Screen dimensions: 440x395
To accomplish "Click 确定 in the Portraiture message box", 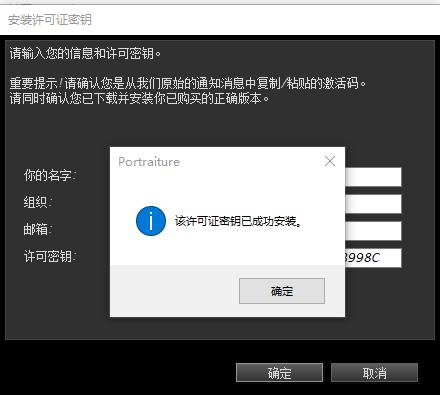I will tap(282, 291).
